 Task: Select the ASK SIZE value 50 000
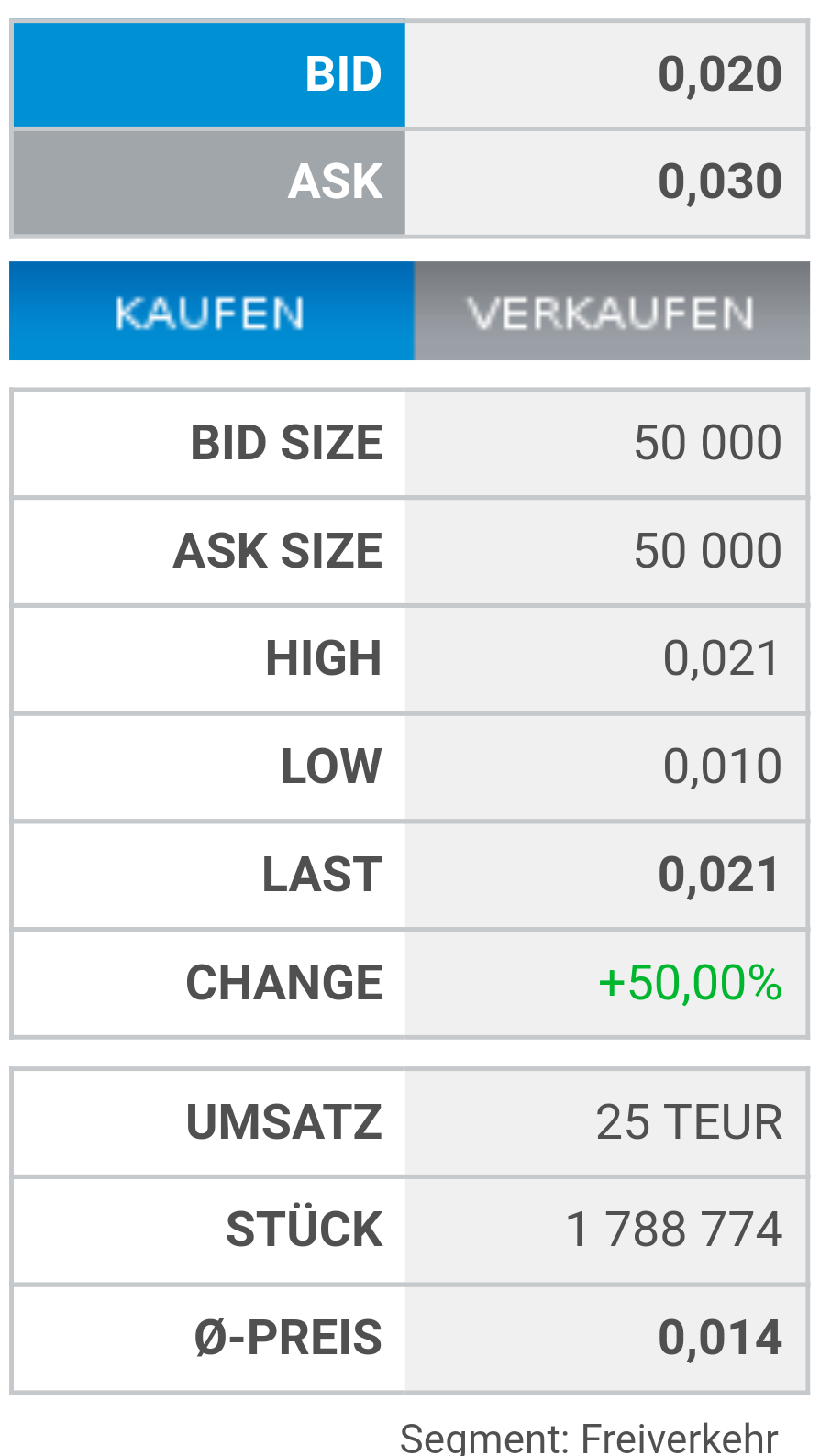pos(707,551)
